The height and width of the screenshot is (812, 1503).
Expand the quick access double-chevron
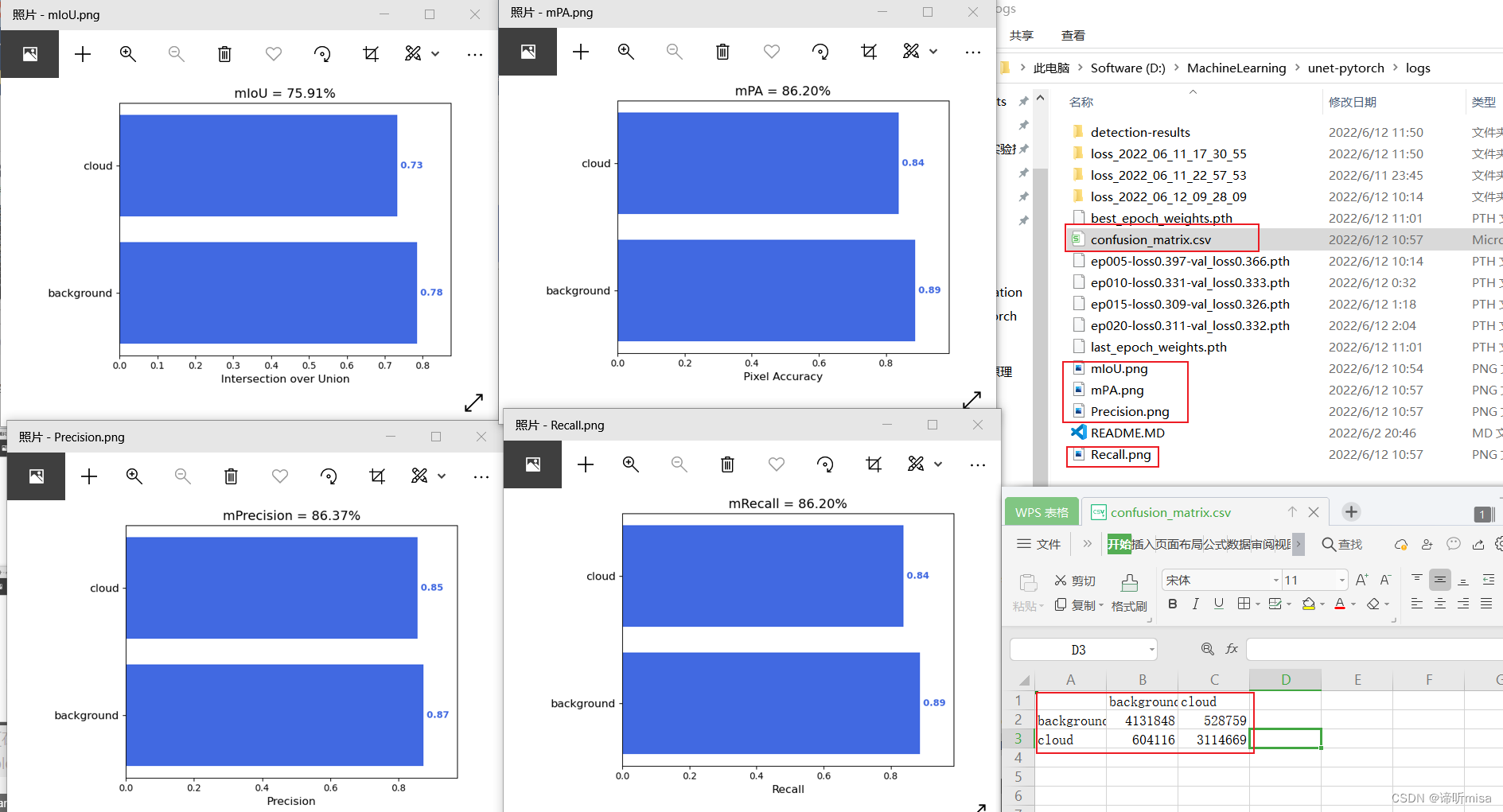pyautogui.click(x=1088, y=544)
